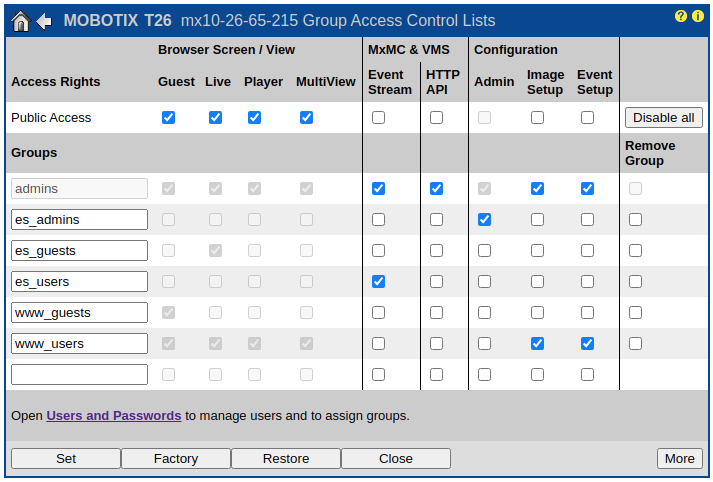Viewport: 713px width, 482px height.
Task: Enable es_guests Event Setup checkbox
Action: (587, 251)
